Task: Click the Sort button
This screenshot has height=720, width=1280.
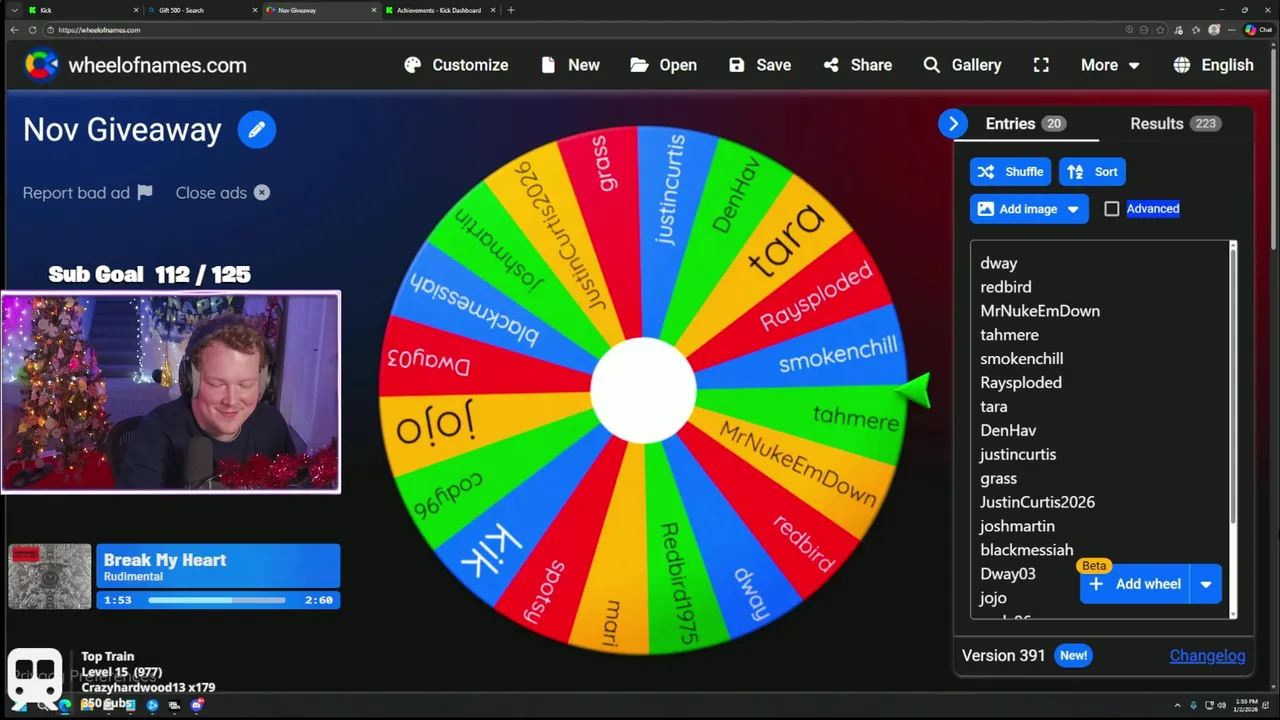Action: (x=1092, y=172)
